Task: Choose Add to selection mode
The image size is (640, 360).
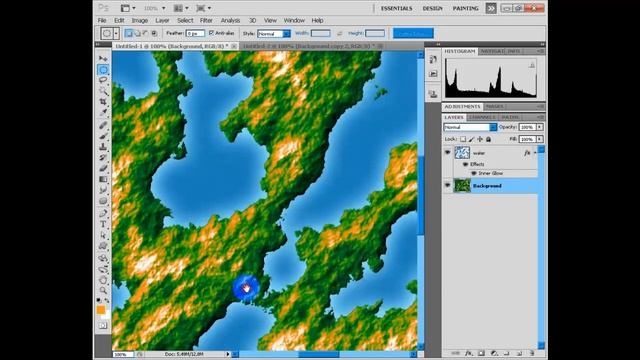Action: (x=137, y=33)
